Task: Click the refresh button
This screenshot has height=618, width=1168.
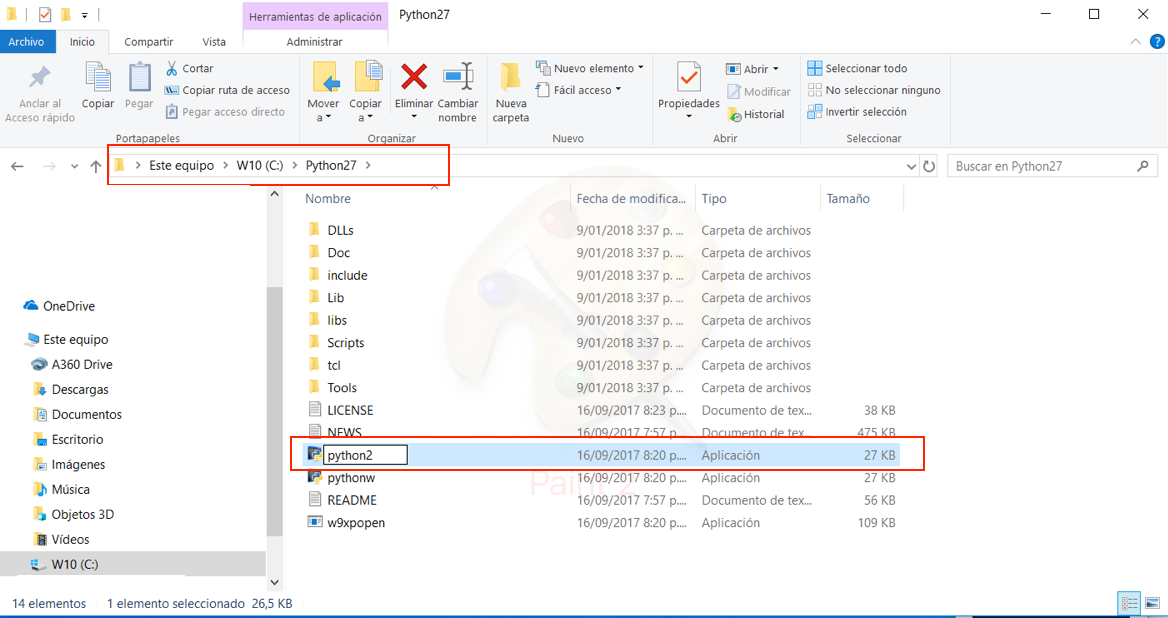Action: (x=929, y=166)
